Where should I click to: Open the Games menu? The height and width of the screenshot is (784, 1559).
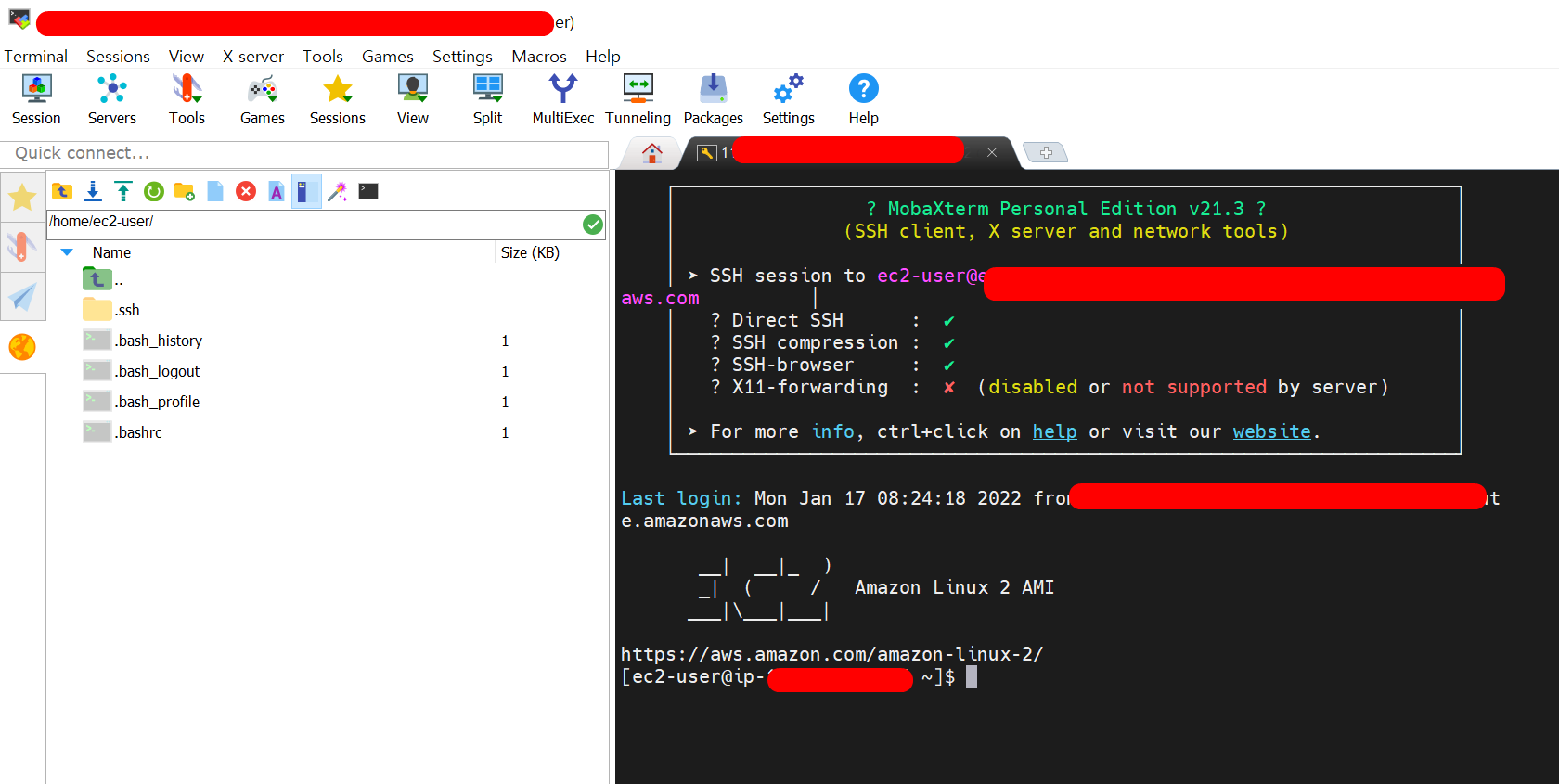point(388,57)
